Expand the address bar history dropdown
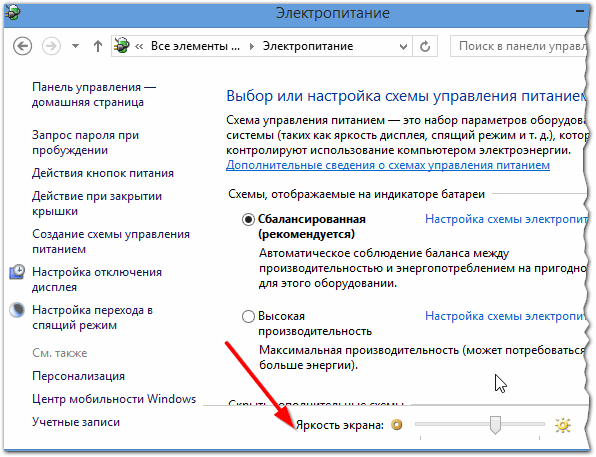 tap(403, 47)
